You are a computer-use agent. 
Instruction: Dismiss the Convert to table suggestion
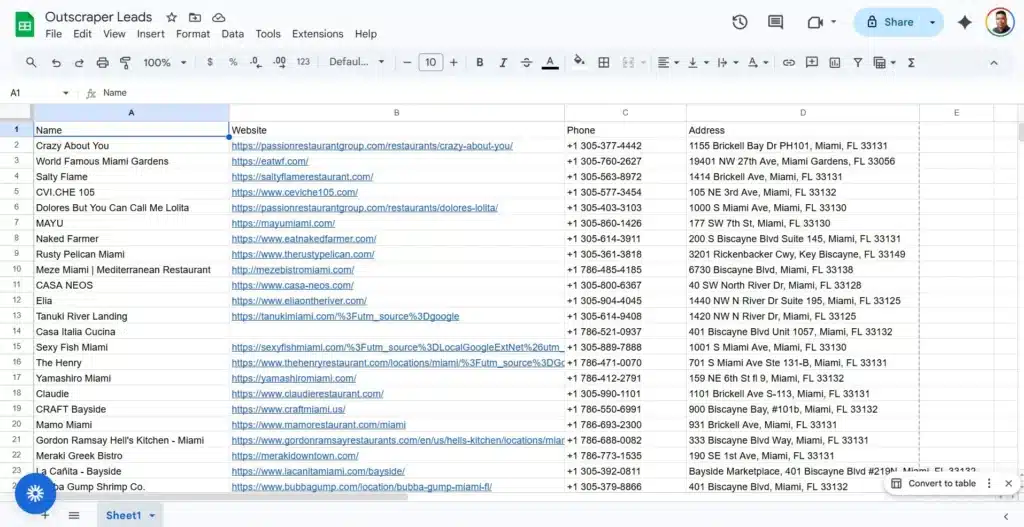(x=1009, y=483)
